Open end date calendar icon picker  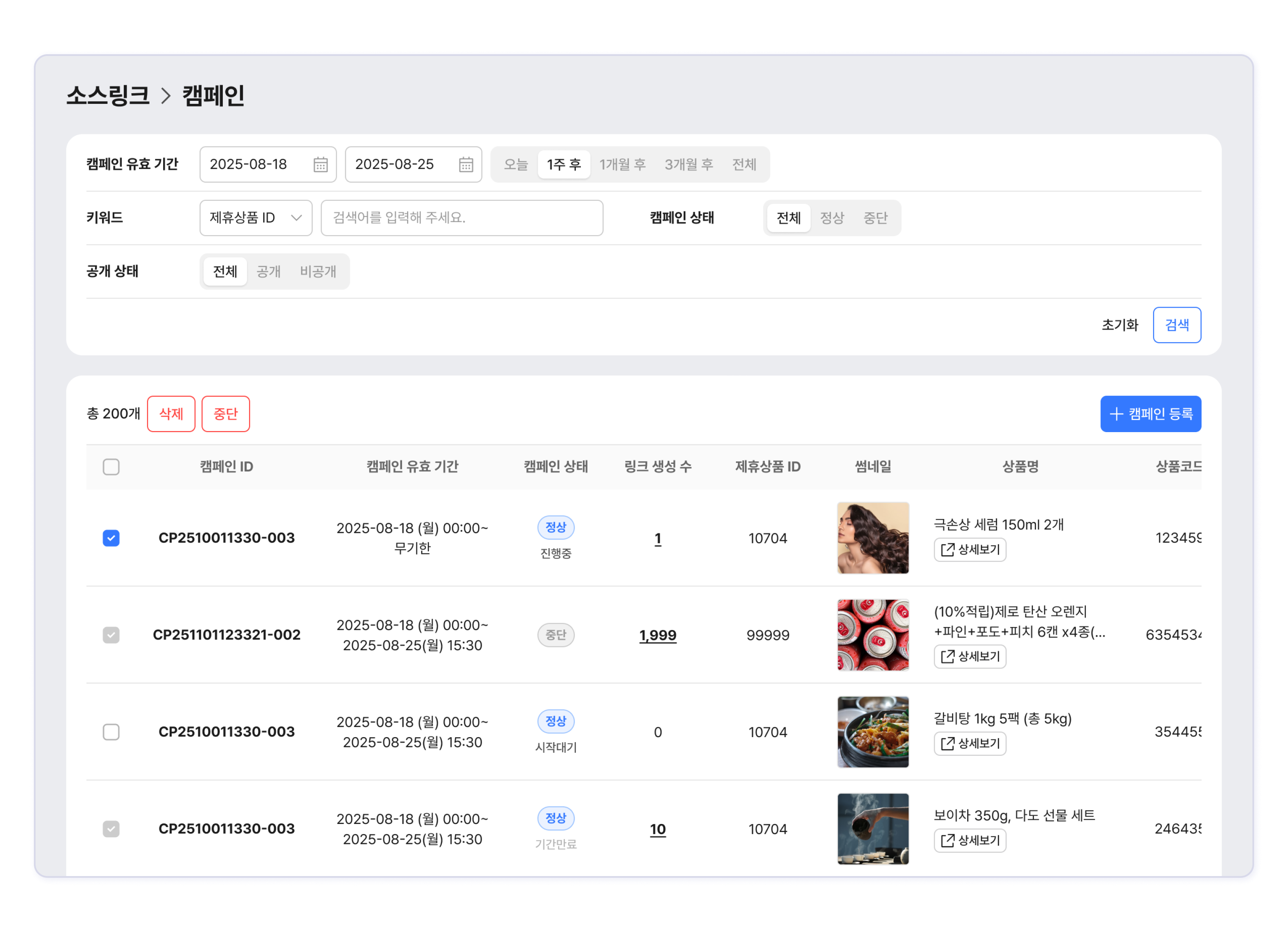pyautogui.click(x=466, y=165)
